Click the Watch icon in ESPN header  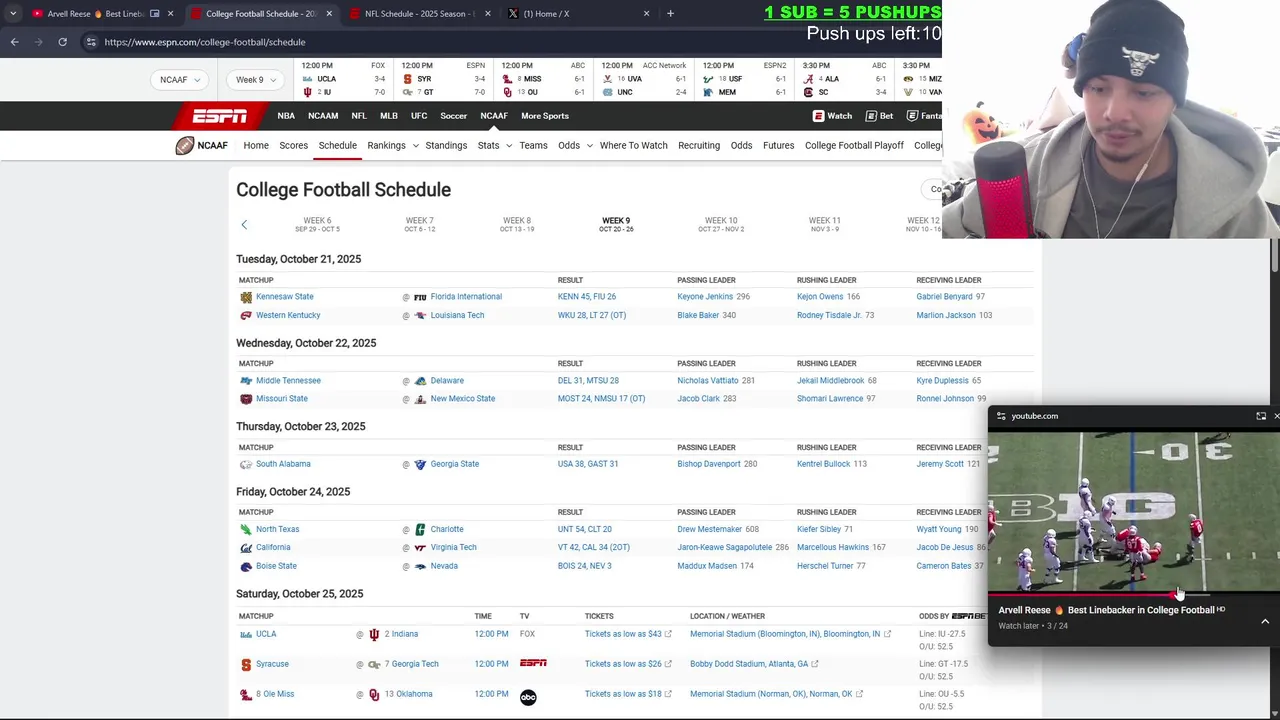coord(818,116)
